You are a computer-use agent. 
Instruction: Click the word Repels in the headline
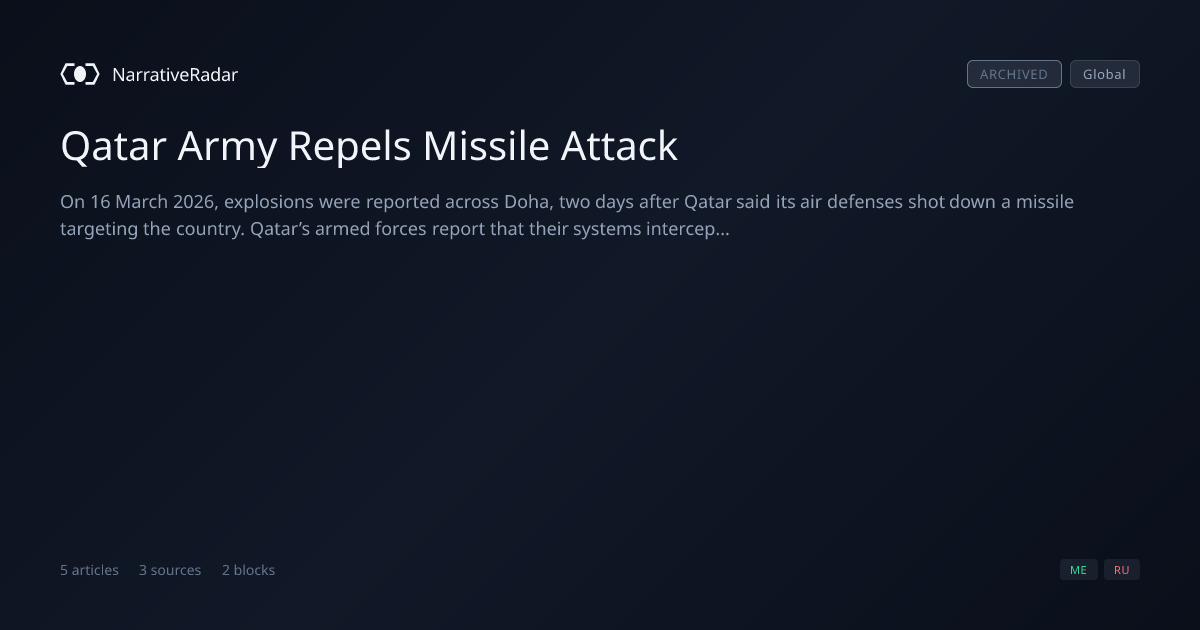pos(349,147)
